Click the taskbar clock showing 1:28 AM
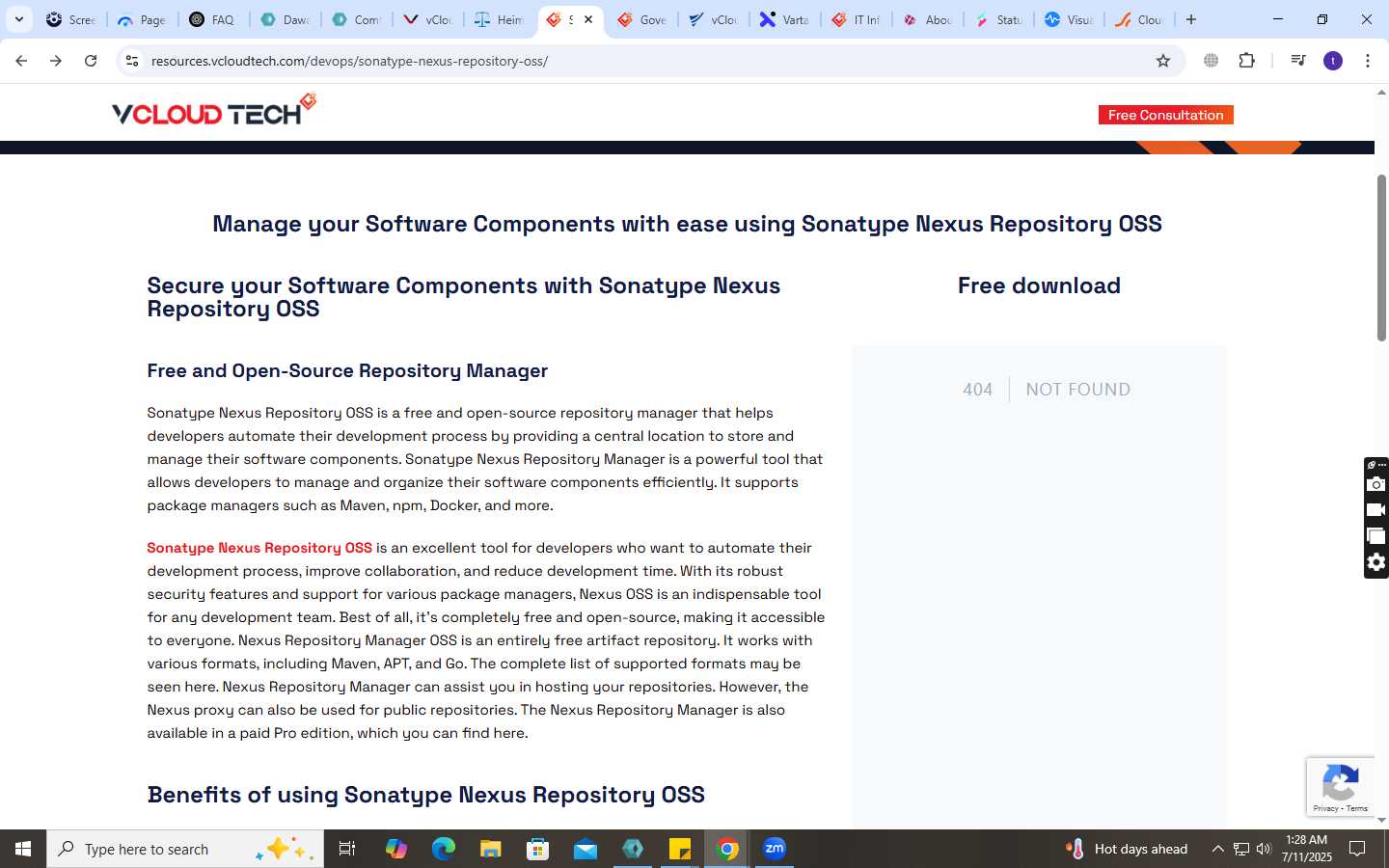Viewport: 1389px width, 868px height. [x=1307, y=849]
